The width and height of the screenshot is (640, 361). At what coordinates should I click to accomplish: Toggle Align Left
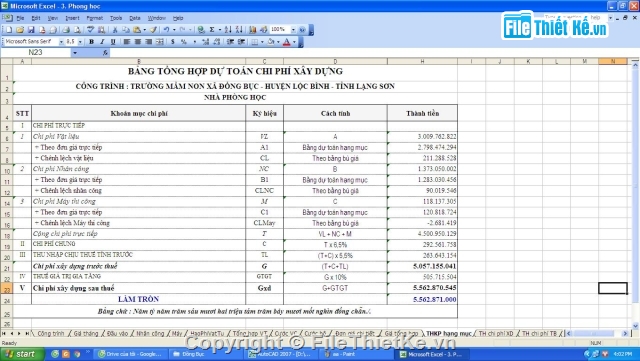point(127,42)
